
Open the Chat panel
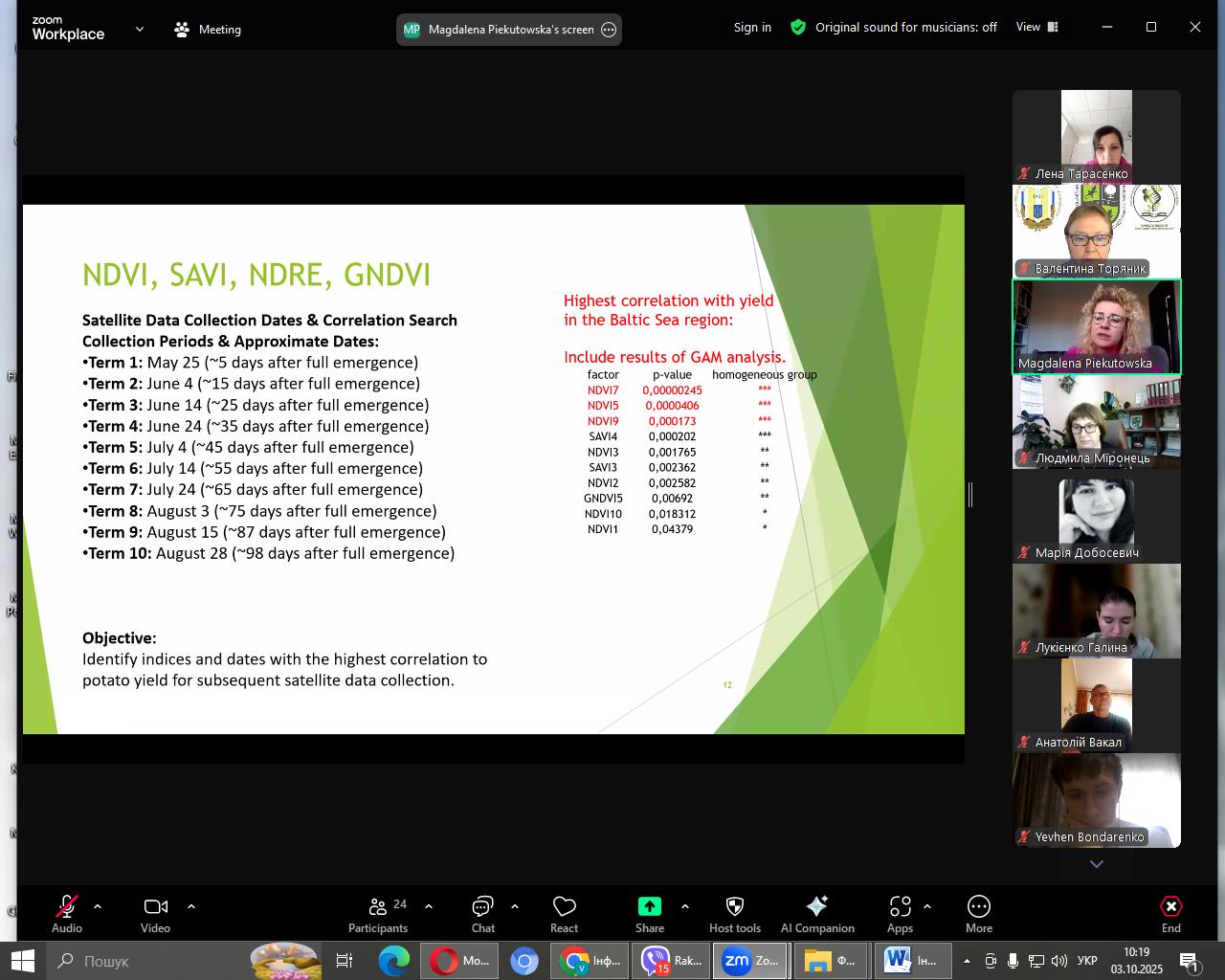[482, 914]
